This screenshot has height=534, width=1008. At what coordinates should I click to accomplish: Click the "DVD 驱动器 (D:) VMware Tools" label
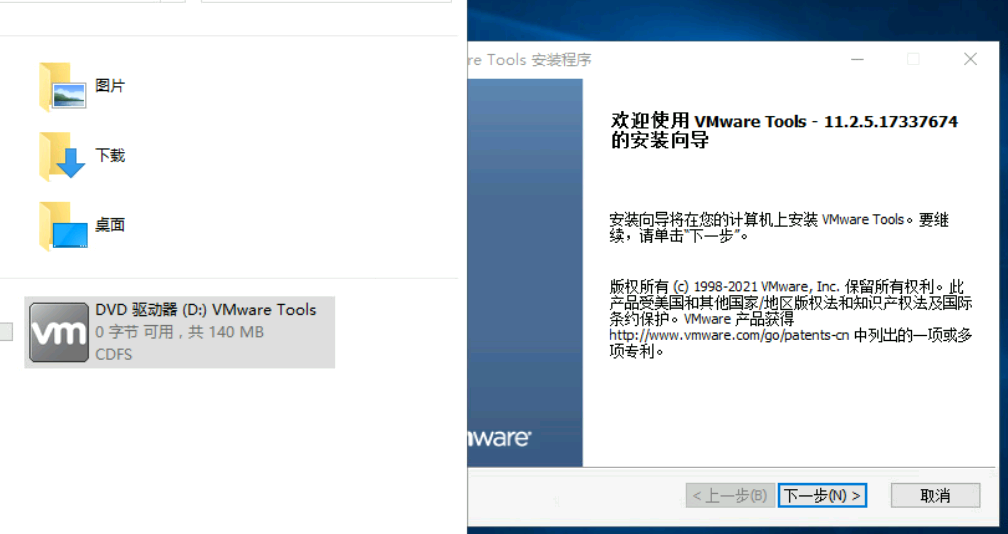[x=205, y=310]
